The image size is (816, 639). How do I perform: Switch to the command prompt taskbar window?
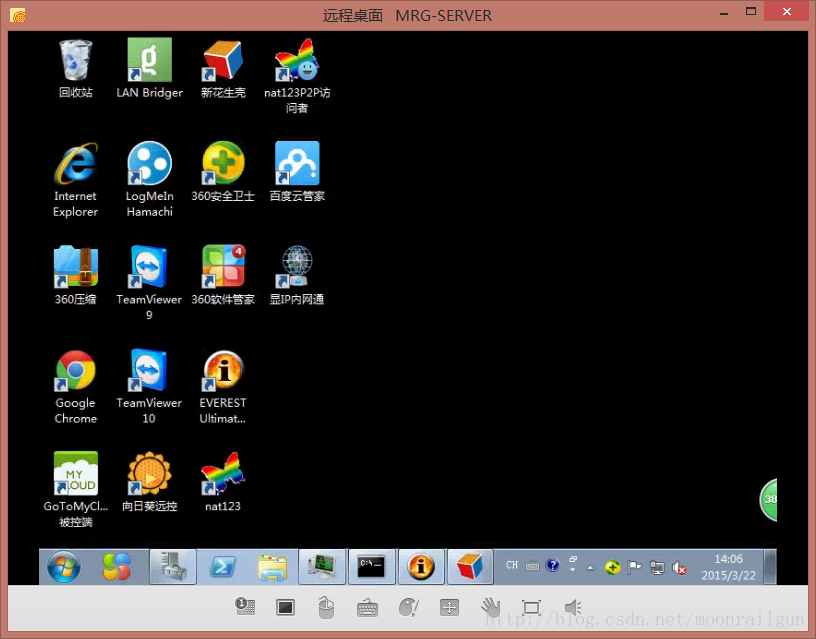pos(372,567)
